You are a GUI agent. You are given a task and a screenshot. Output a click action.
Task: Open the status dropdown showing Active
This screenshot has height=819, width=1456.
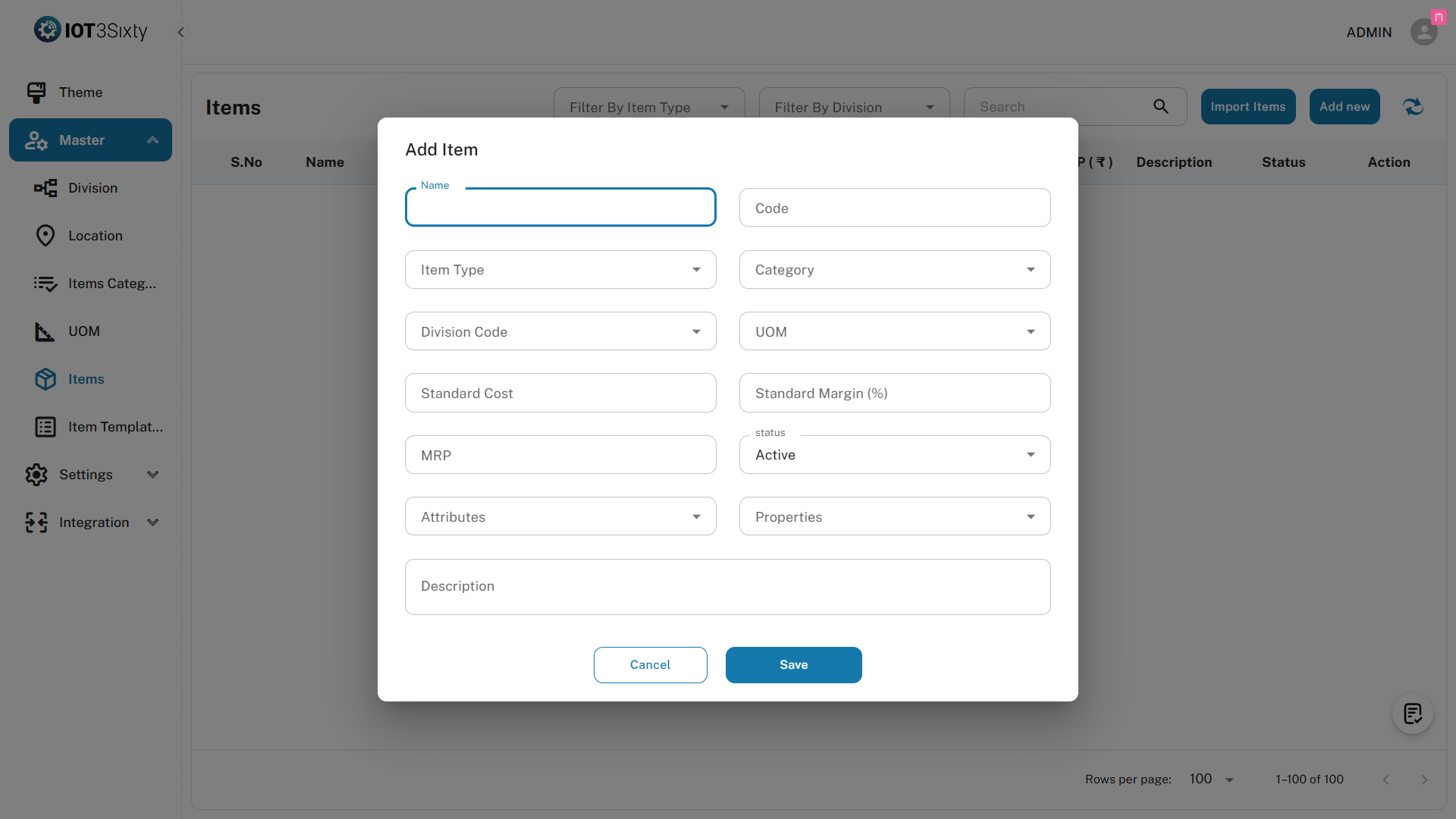point(895,455)
